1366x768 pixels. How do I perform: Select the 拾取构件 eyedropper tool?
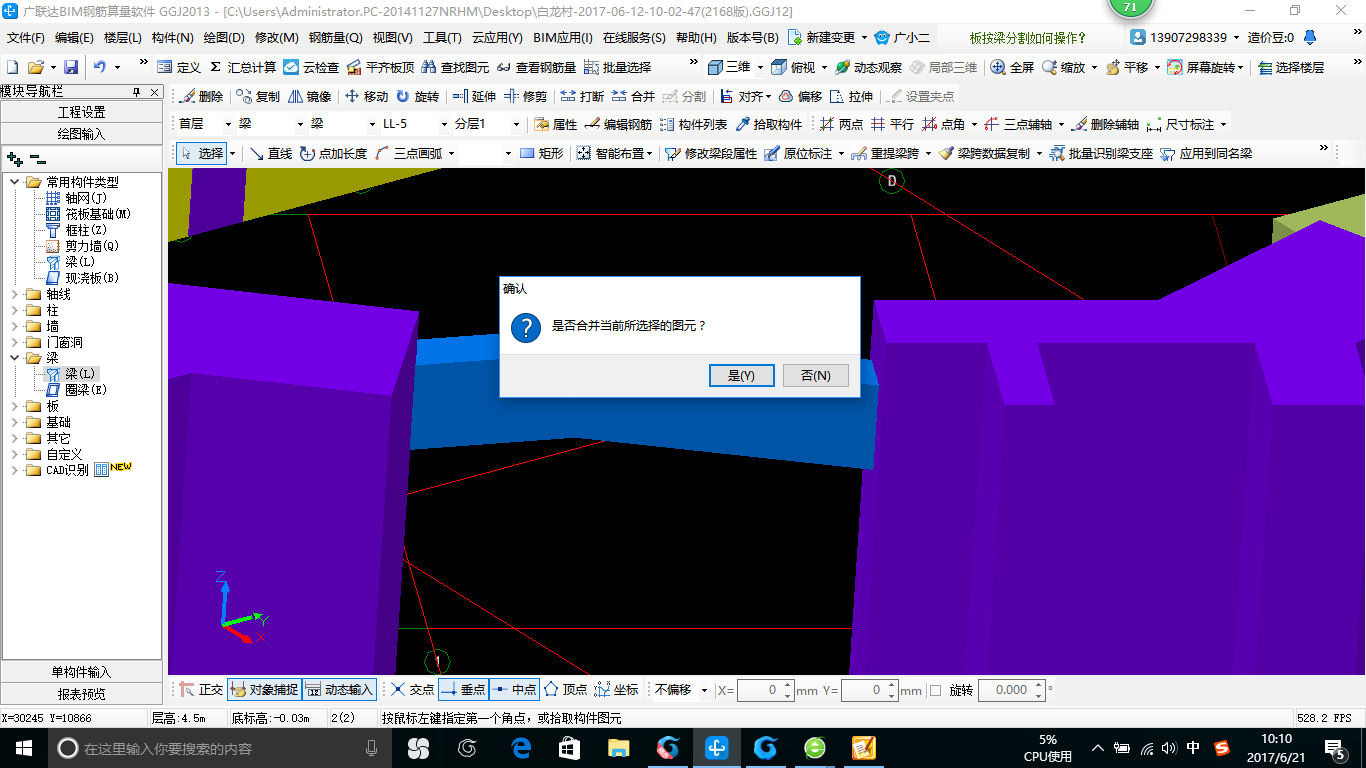point(768,125)
